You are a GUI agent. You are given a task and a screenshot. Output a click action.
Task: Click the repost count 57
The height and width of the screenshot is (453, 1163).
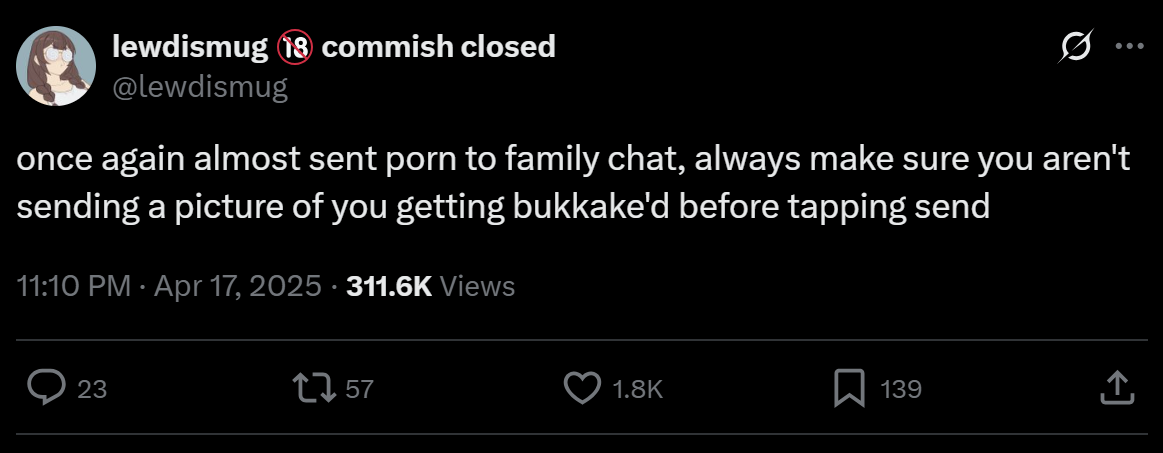[359, 388]
